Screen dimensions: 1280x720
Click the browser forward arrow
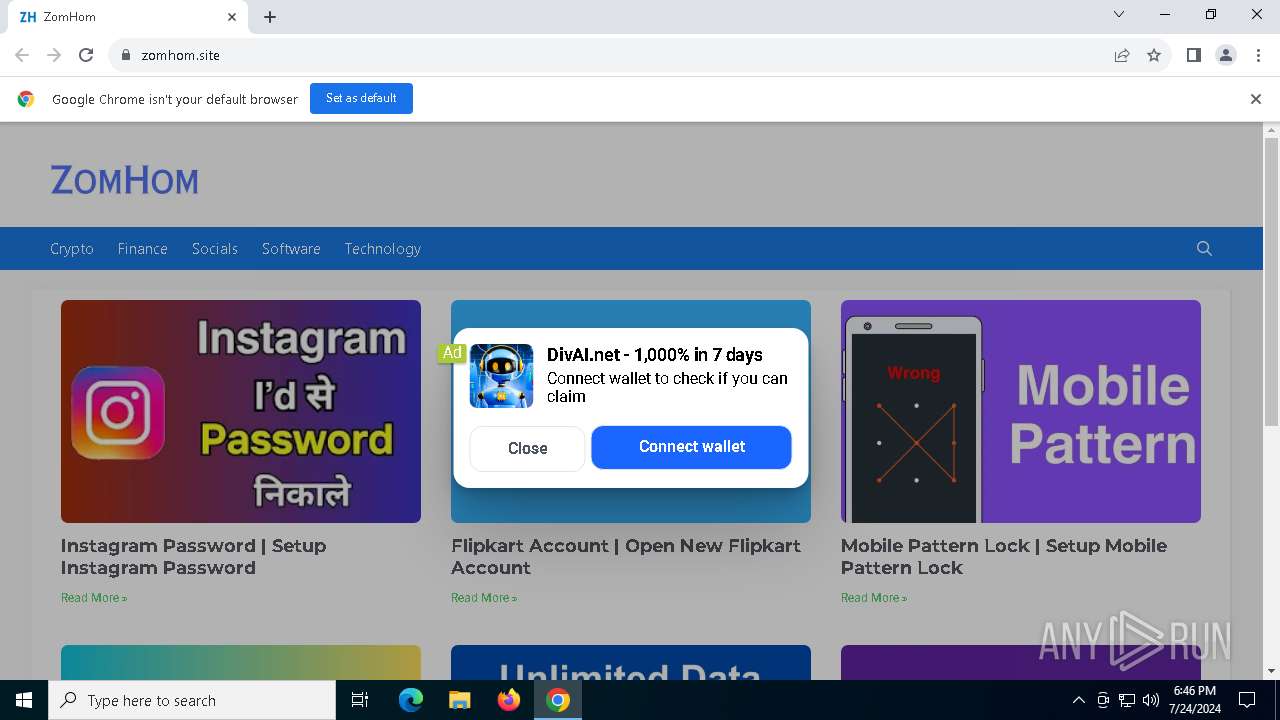click(x=54, y=55)
